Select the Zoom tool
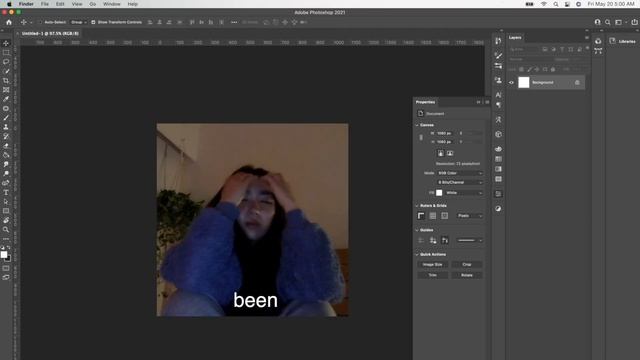The height and width of the screenshot is (360, 640). 6,230
